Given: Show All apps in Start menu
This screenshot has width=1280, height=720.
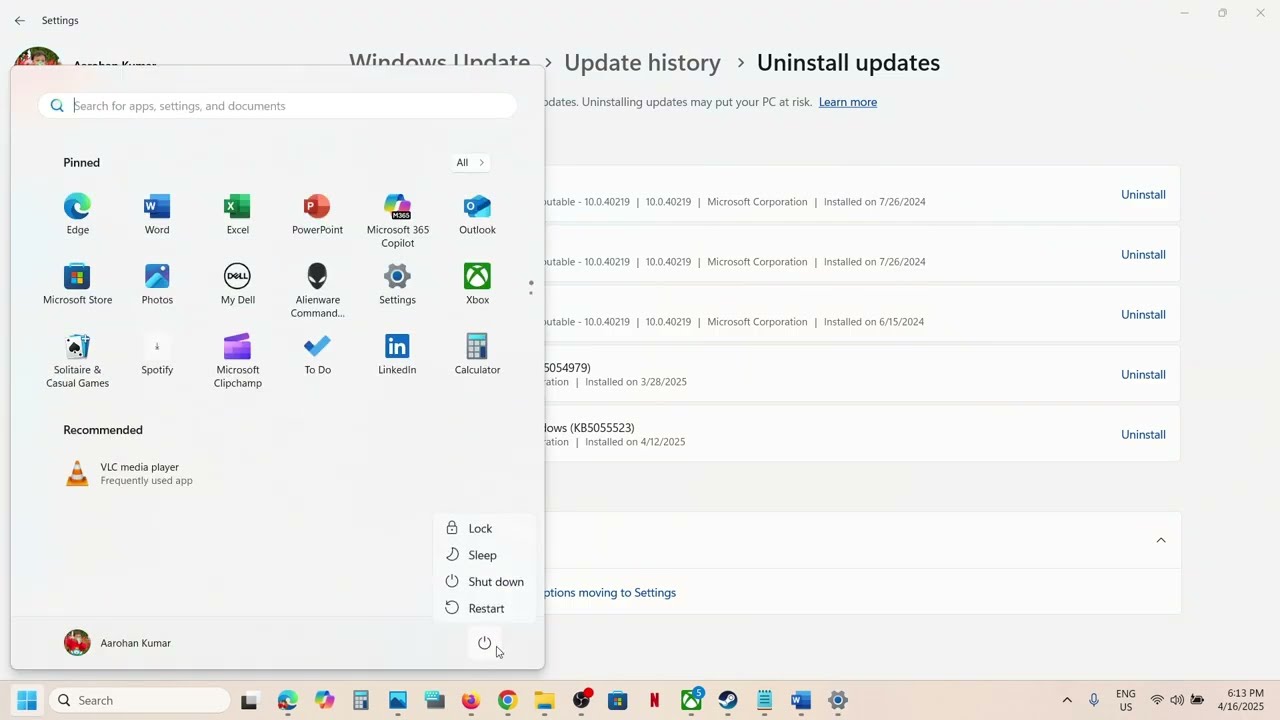Looking at the screenshot, I should (x=470, y=162).
